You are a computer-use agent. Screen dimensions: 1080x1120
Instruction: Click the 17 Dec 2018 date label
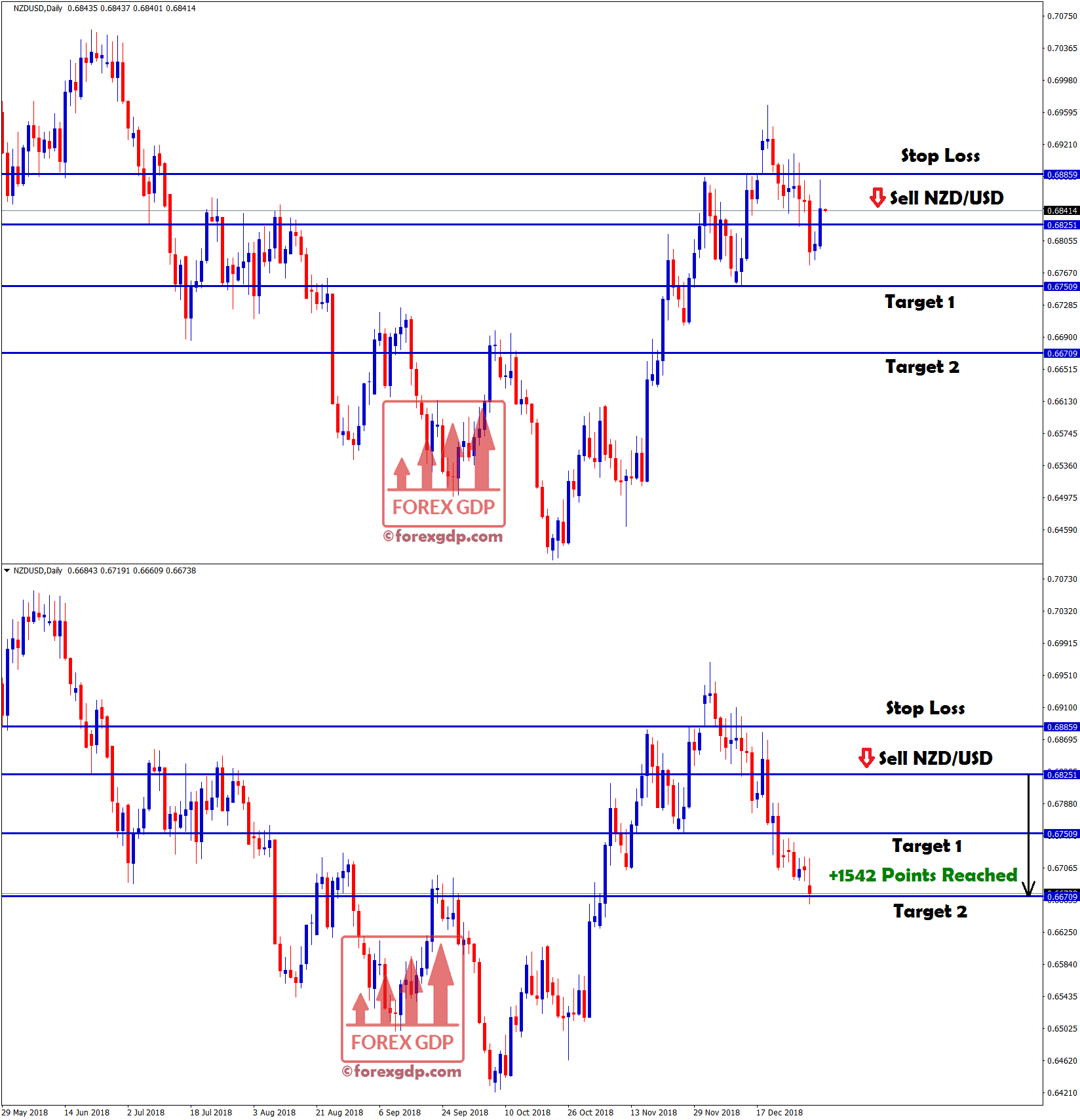point(779,1112)
